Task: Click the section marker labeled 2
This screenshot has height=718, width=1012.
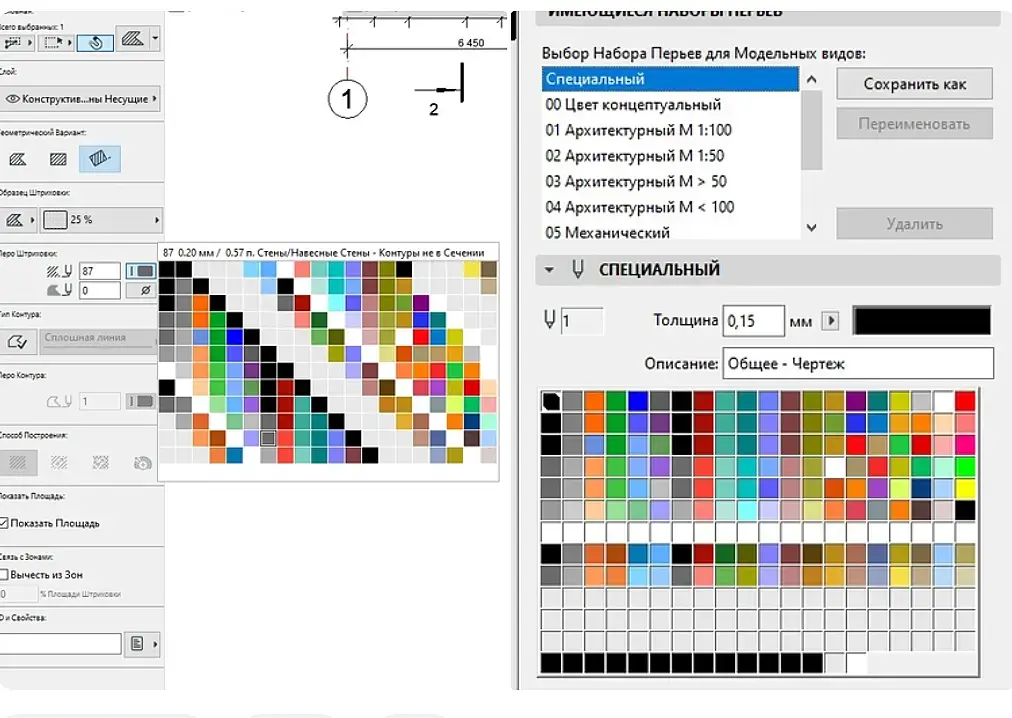Action: click(441, 90)
